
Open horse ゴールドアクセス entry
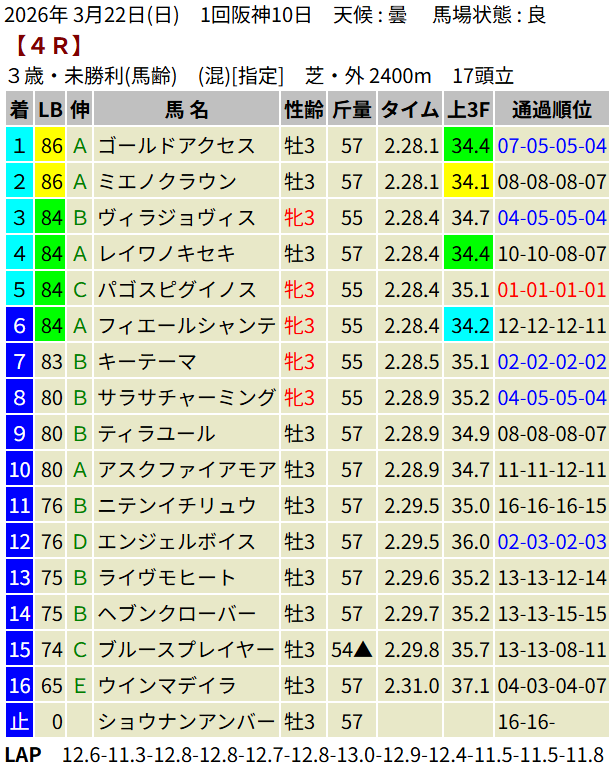(x=177, y=146)
